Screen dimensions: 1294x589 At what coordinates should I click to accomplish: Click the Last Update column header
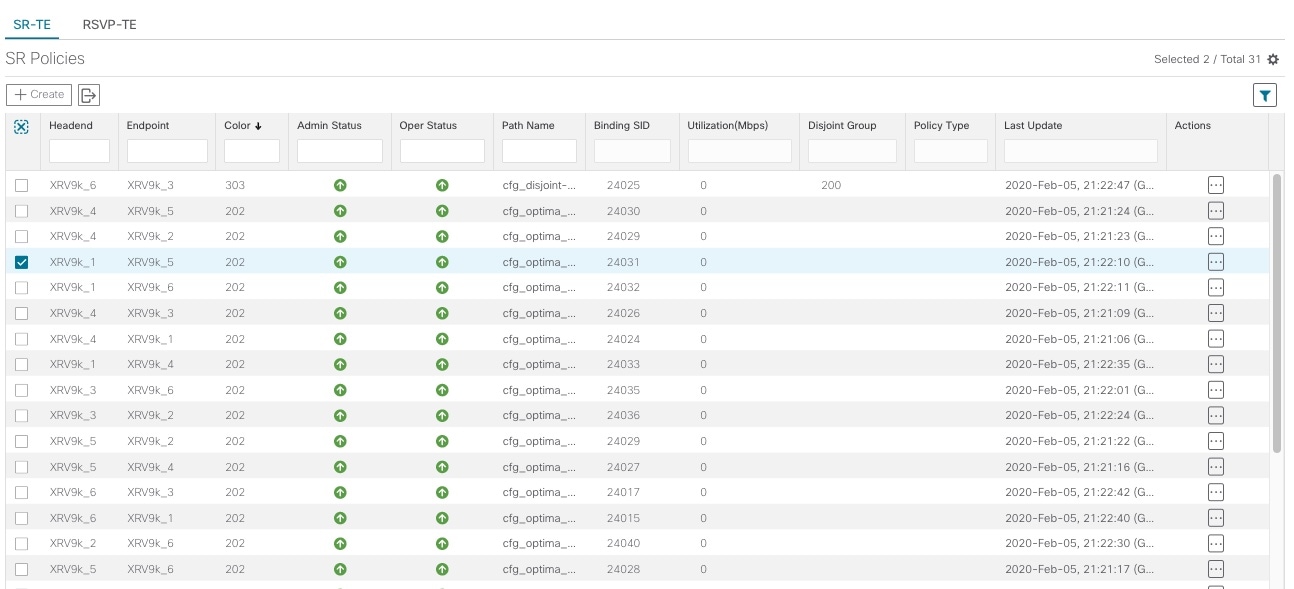1033,126
